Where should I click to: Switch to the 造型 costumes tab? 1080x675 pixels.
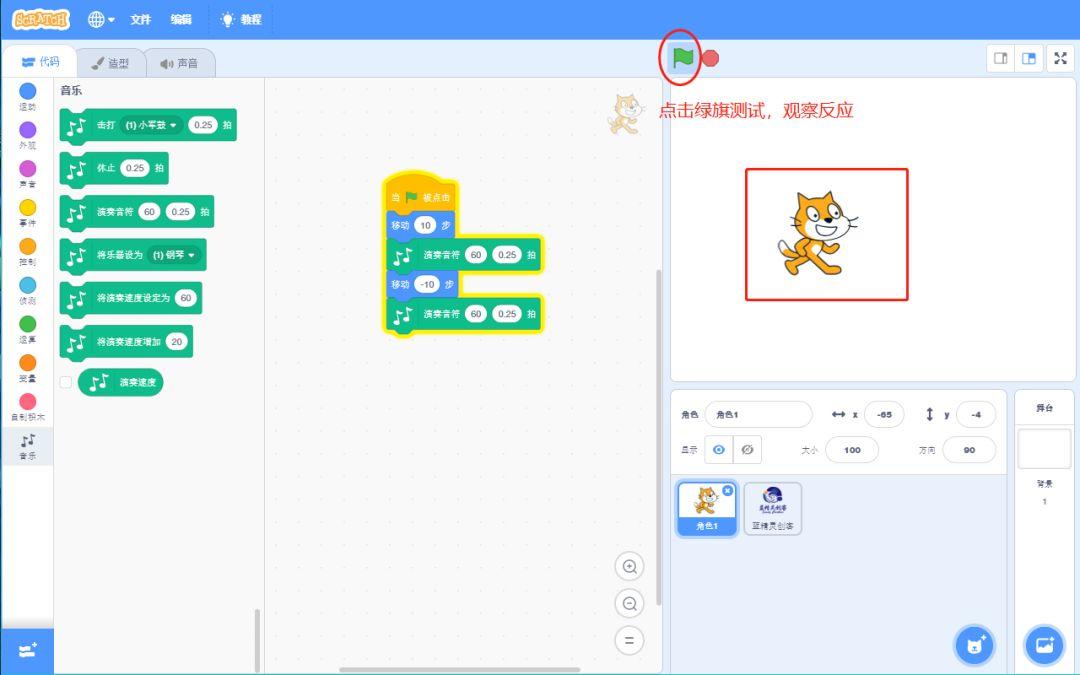click(x=111, y=63)
